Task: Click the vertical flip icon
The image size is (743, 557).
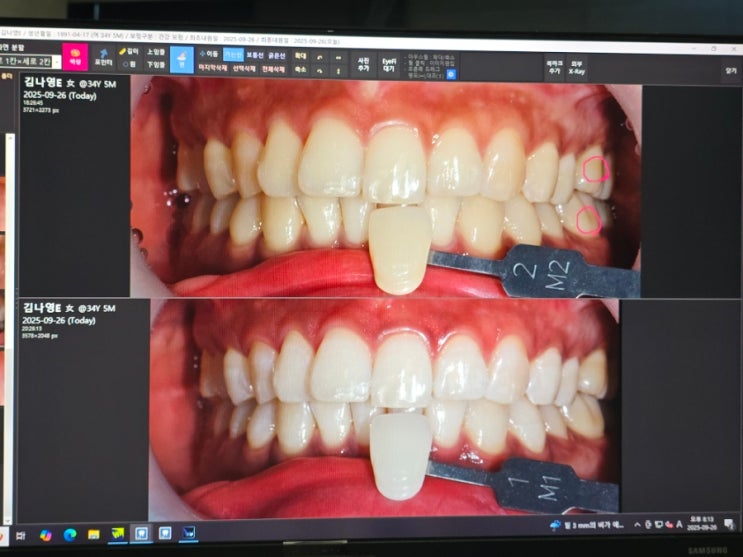Action: point(338,71)
